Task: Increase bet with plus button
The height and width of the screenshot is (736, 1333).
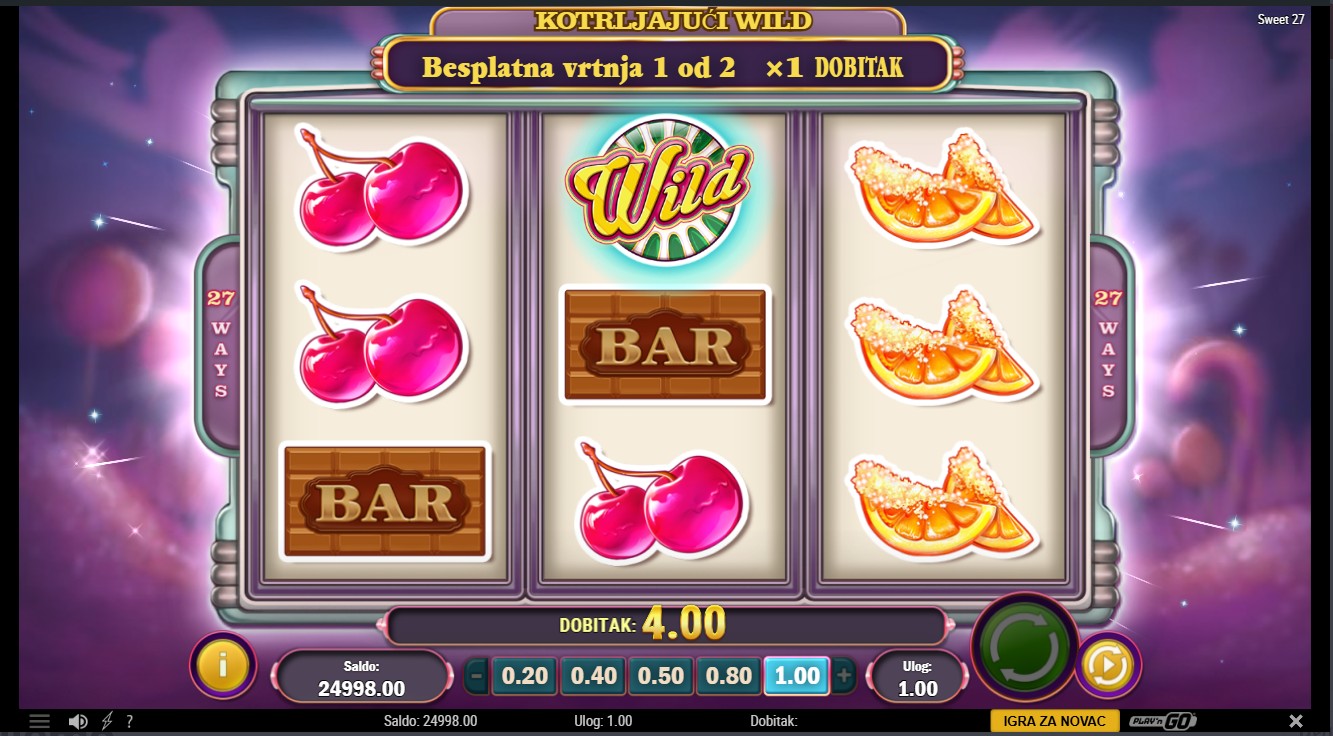Action: (845, 676)
